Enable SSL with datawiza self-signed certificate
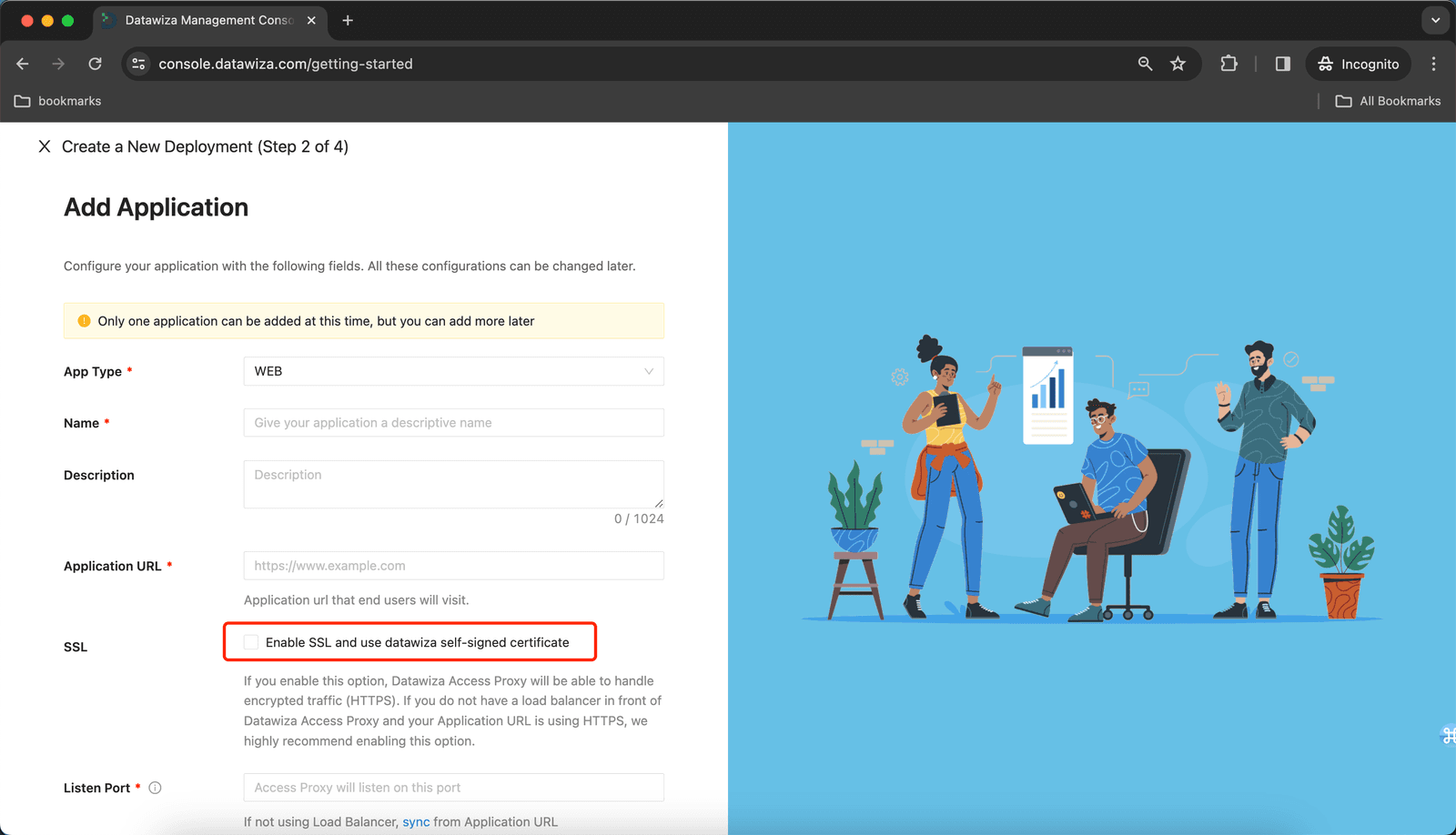The height and width of the screenshot is (835, 1456). [x=251, y=642]
